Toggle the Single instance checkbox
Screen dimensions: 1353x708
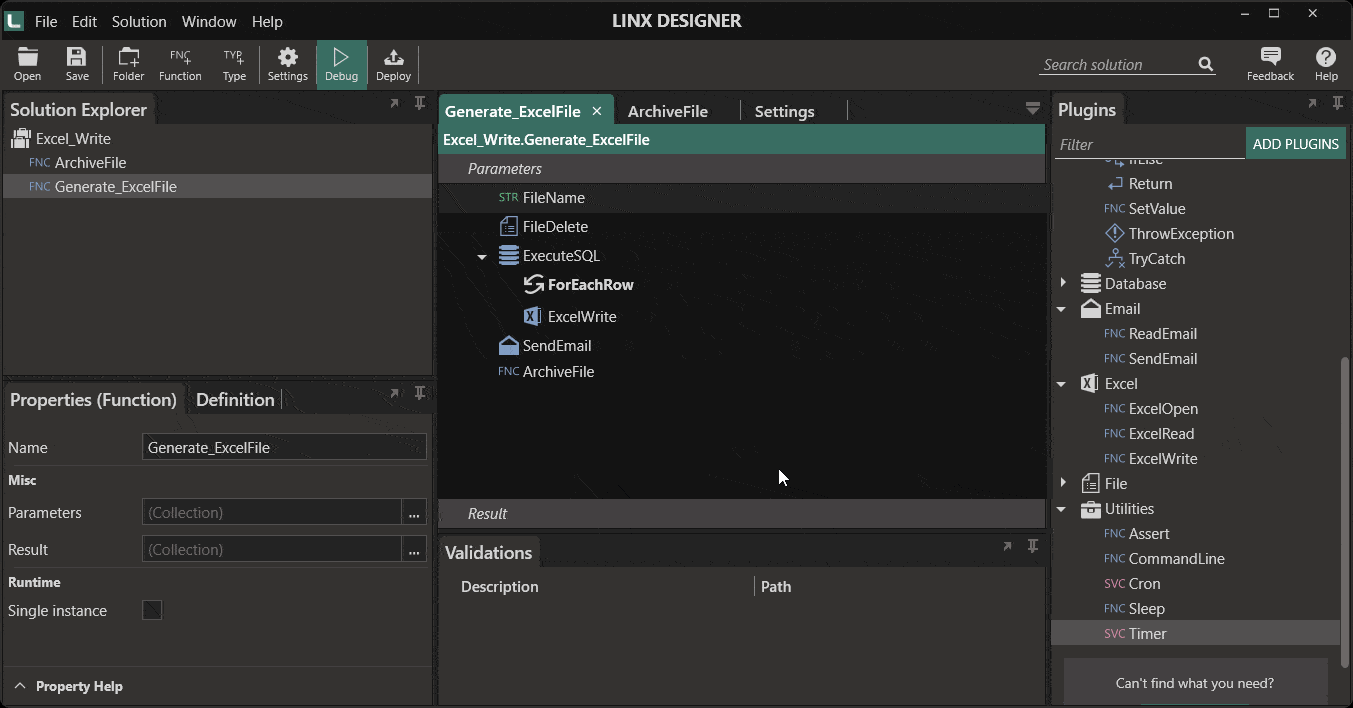tap(152, 610)
